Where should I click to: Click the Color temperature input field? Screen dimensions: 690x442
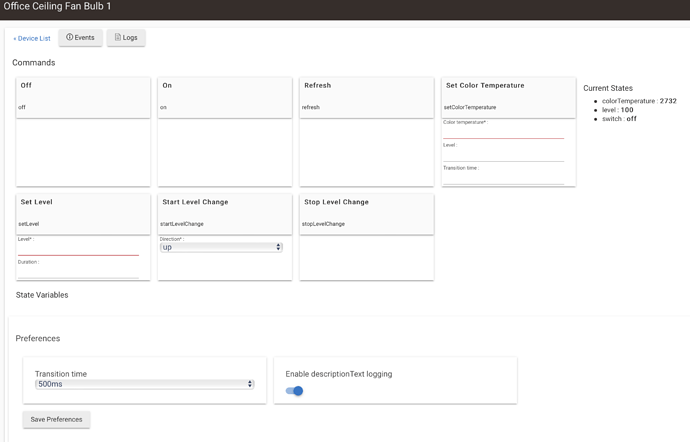pyautogui.click(x=503, y=133)
